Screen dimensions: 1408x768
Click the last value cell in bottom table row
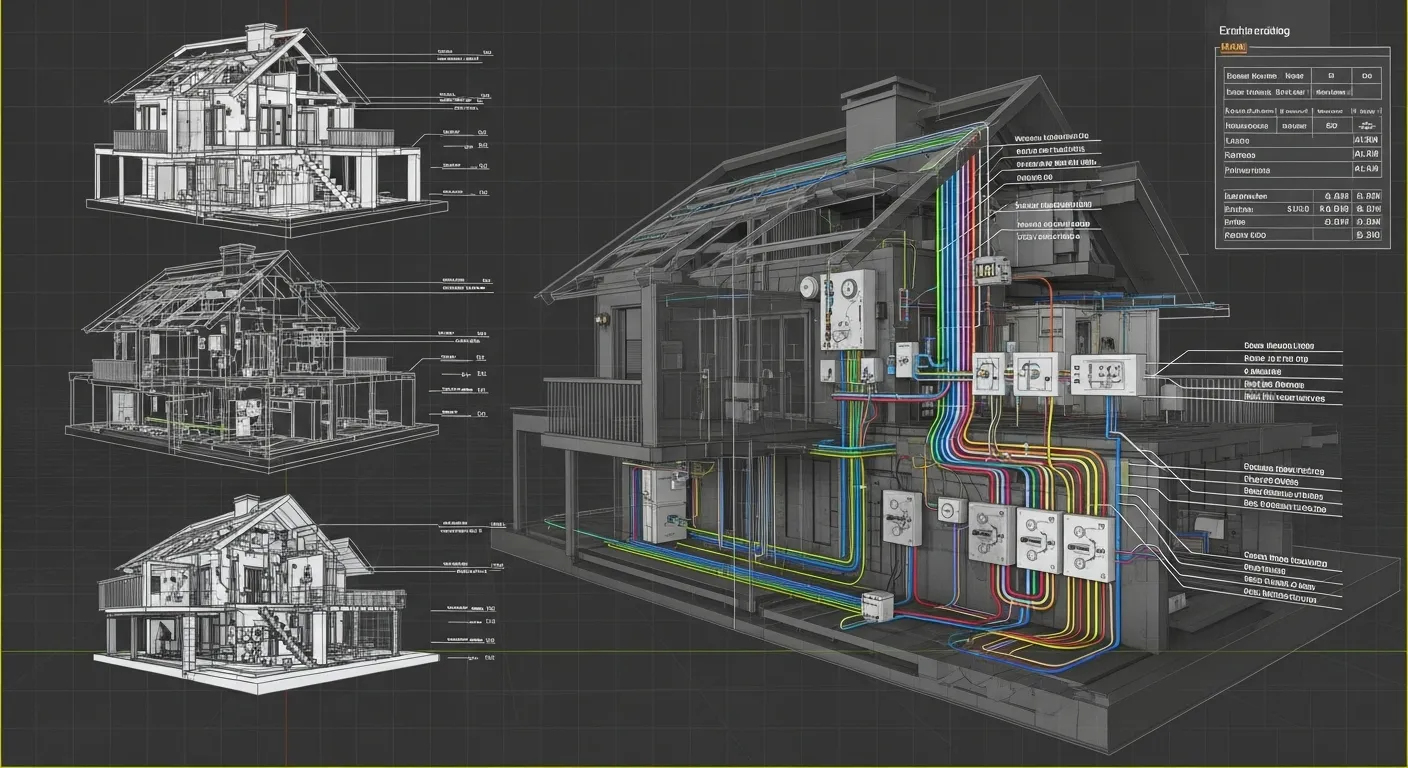pyautogui.click(x=1366, y=235)
